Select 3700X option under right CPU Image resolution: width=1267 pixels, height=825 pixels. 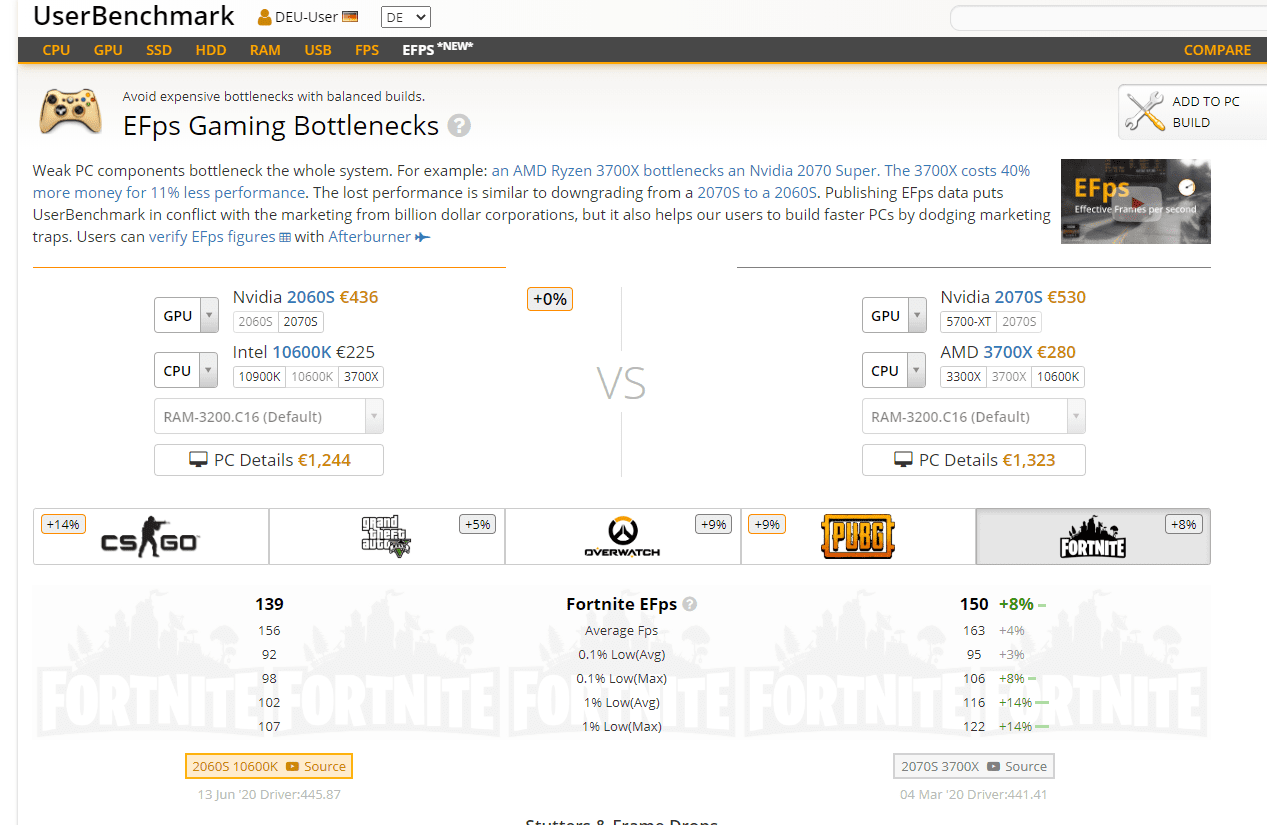pyautogui.click(x=1009, y=377)
